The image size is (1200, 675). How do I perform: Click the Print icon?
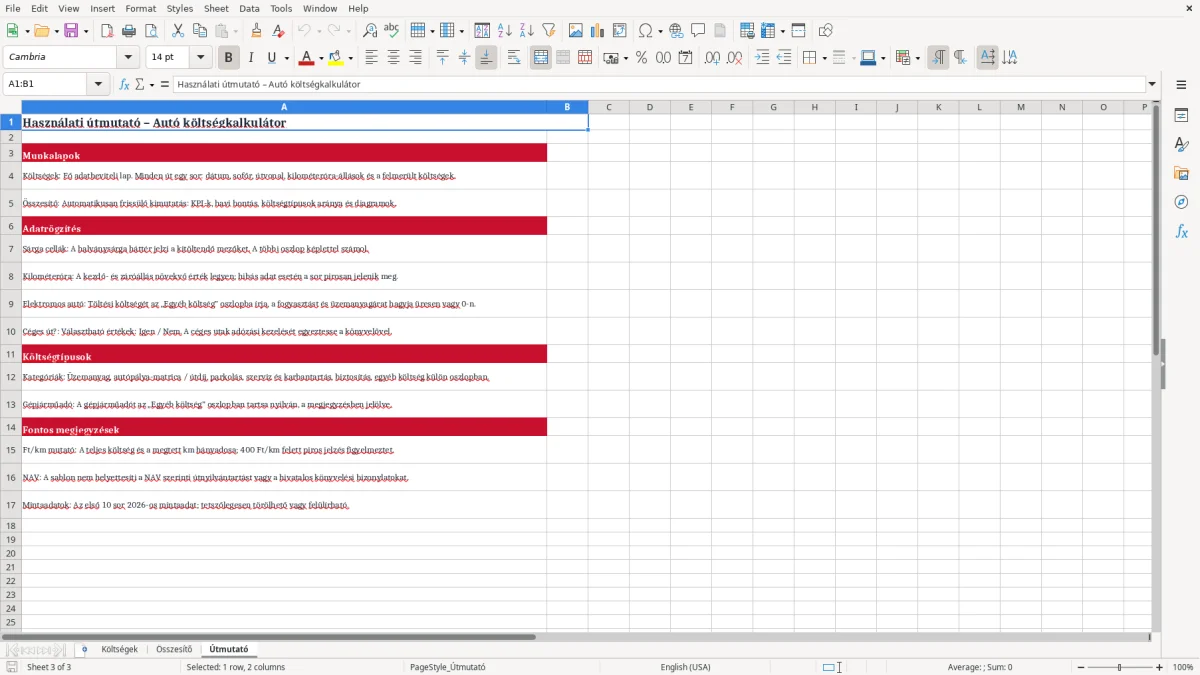[x=128, y=31]
